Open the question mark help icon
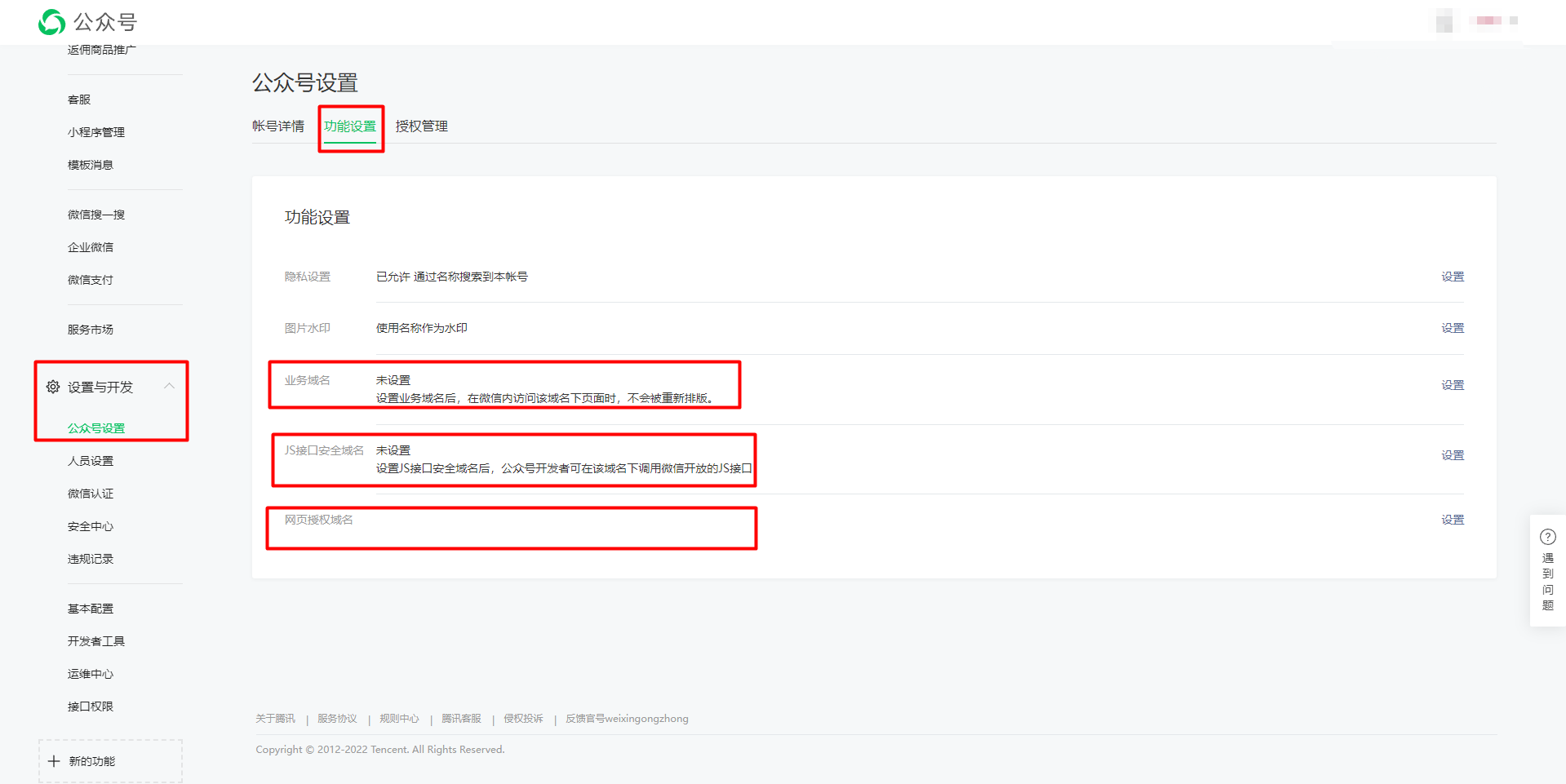1566x784 pixels. [1547, 537]
